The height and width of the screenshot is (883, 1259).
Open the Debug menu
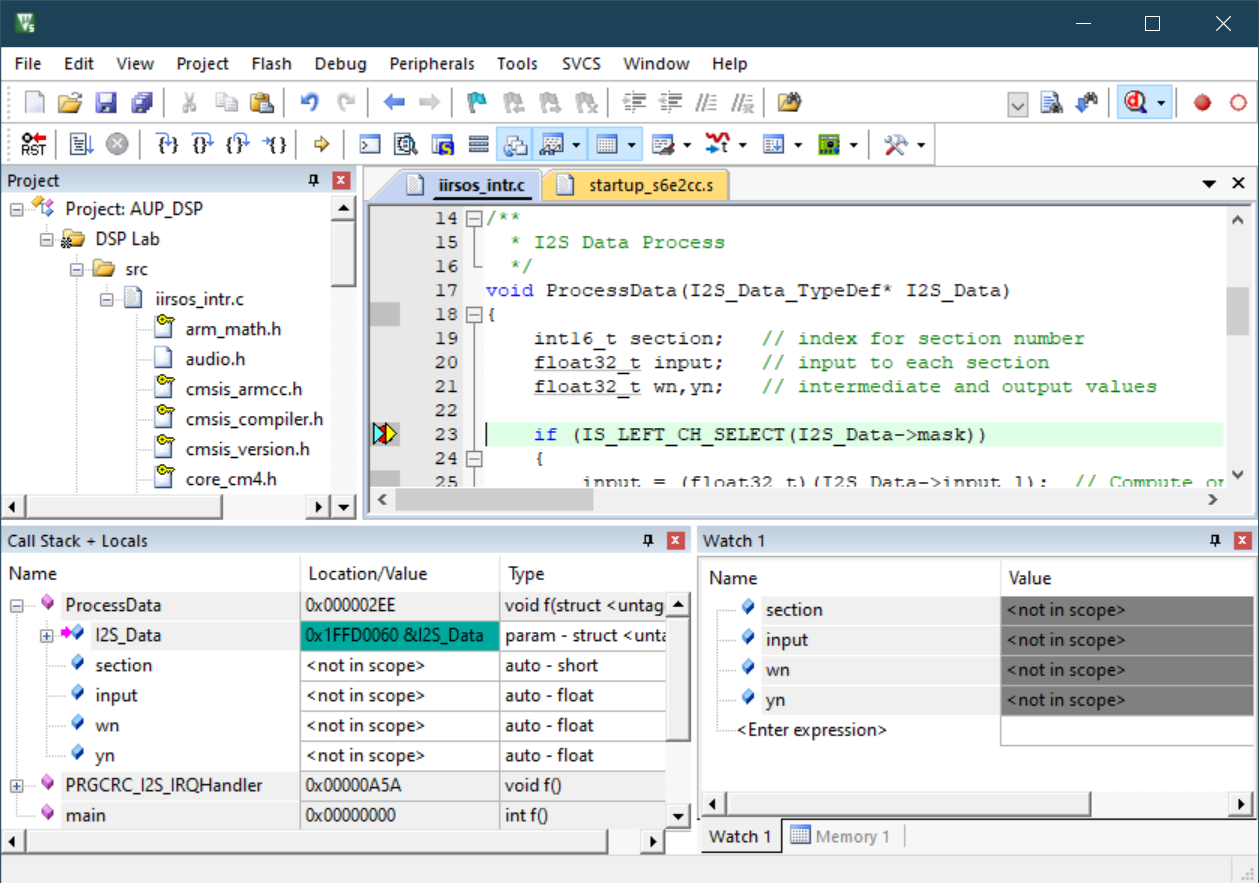(x=340, y=63)
